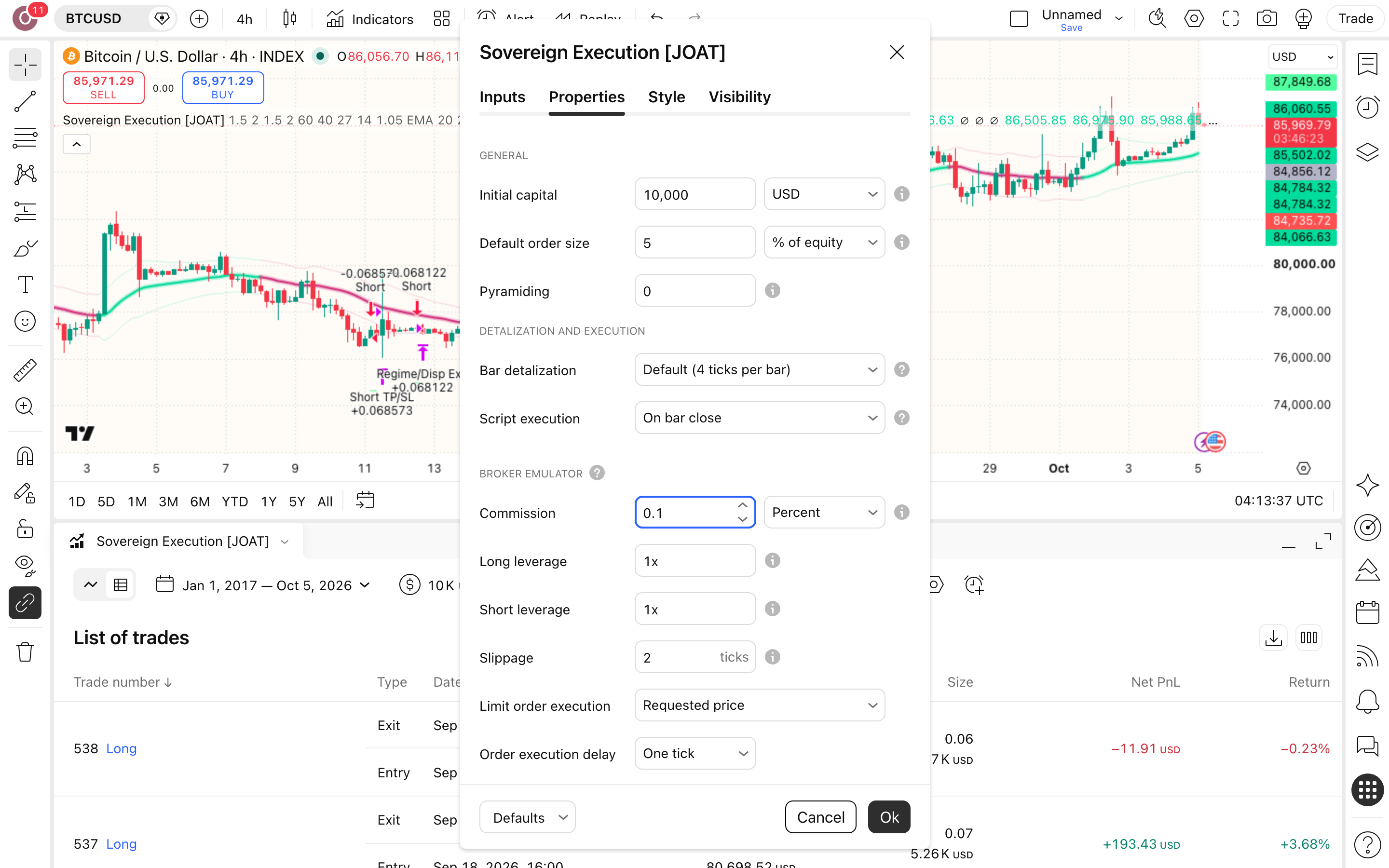The height and width of the screenshot is (868, 1389).
Task: Download list of trades export icon
Action: point(1273,638)
